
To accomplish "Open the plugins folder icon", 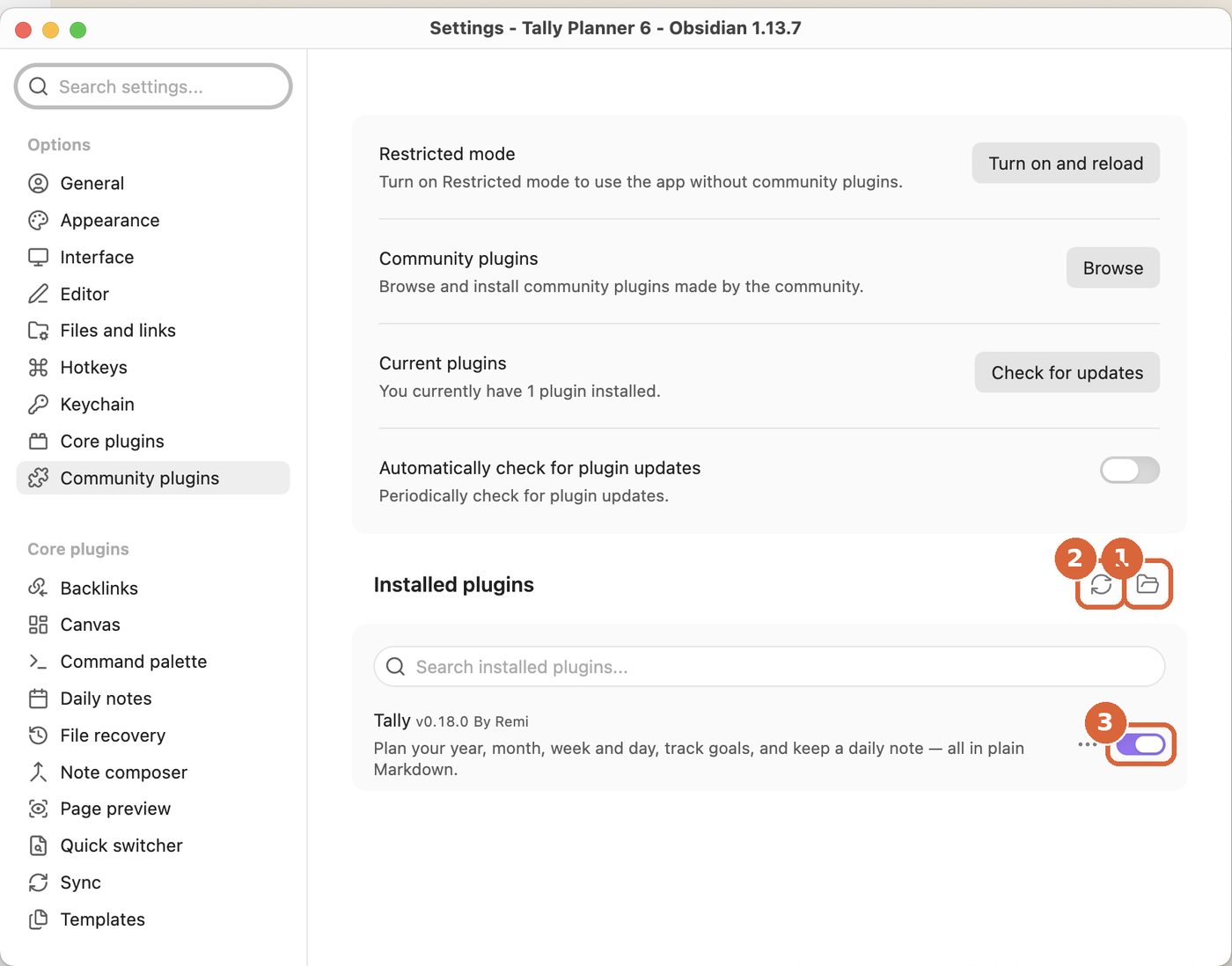I will click(1148, 584).
